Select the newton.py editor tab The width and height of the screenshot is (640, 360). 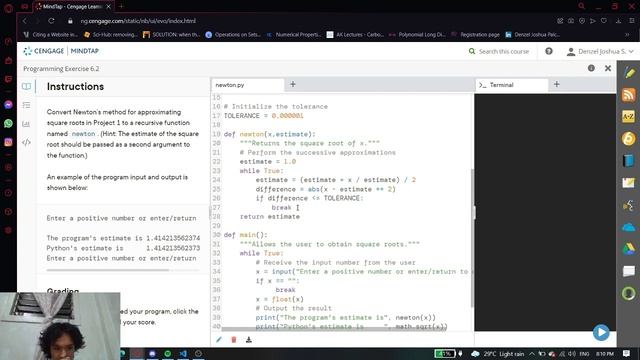point(247,85)
